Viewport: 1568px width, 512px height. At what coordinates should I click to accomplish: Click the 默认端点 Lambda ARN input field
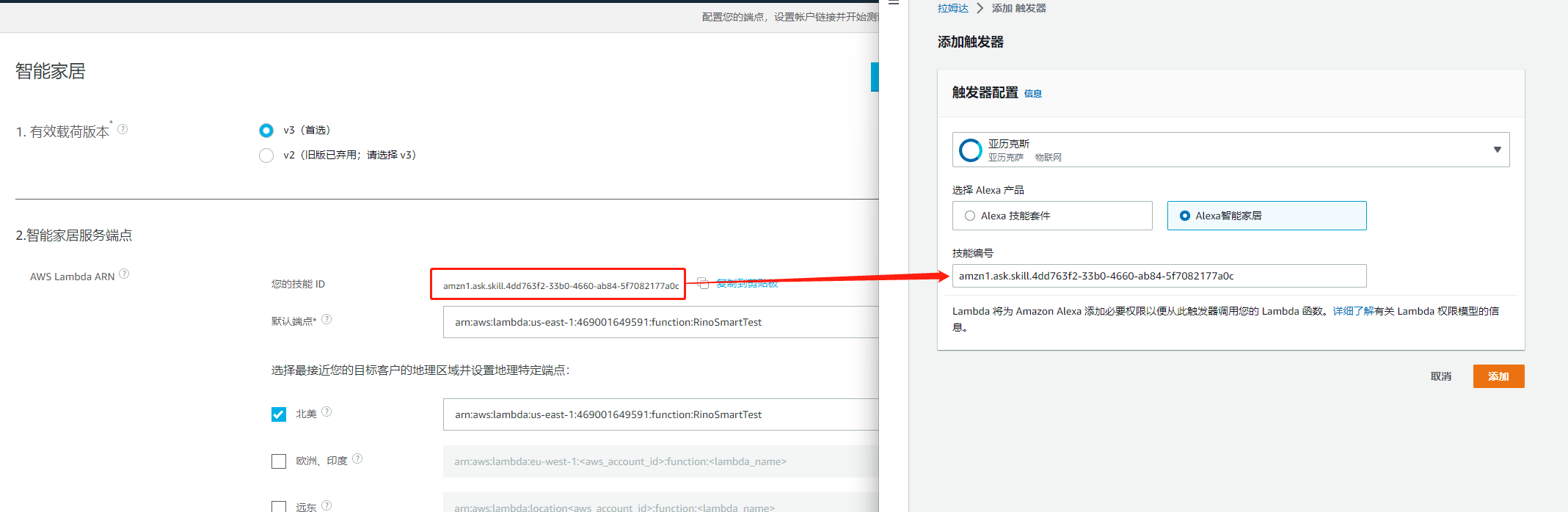tap(660, 322)
